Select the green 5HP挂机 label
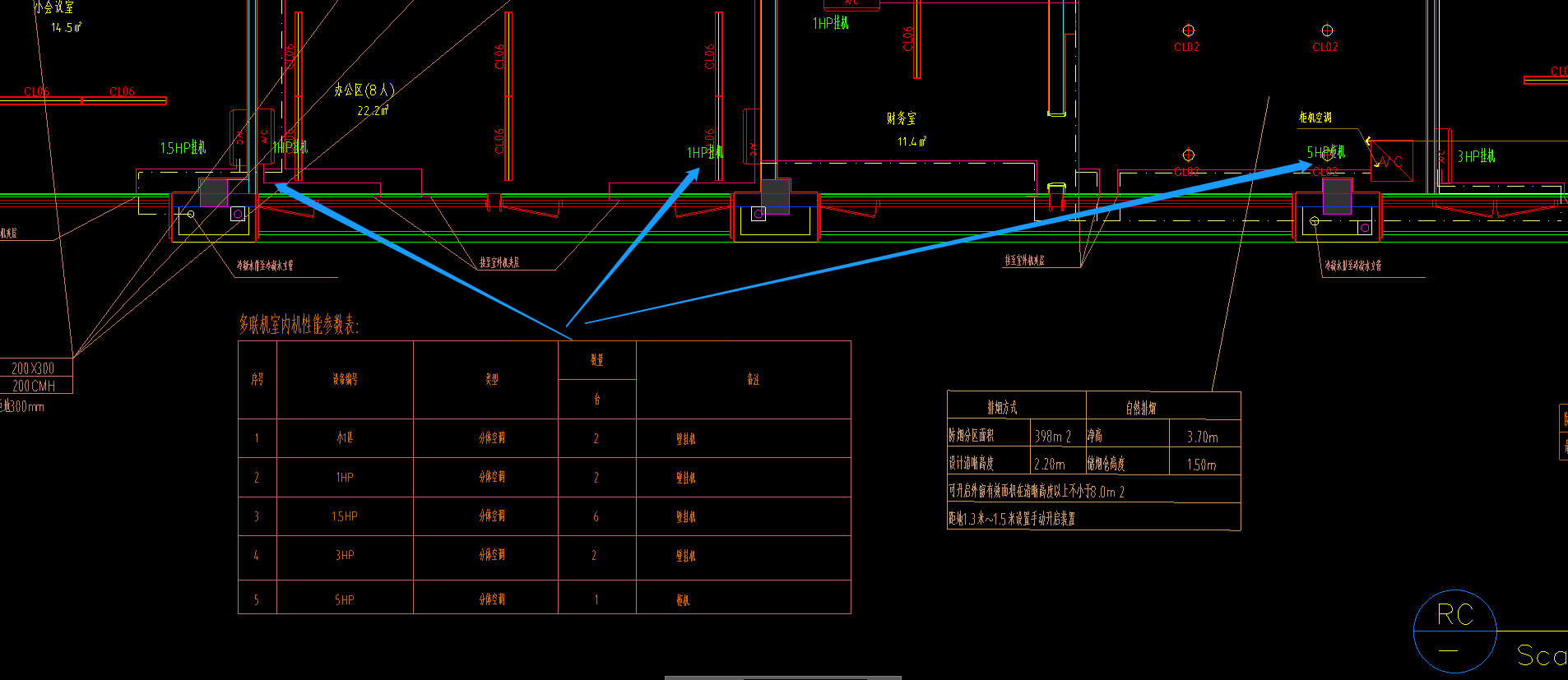Screen dimensions: 1568x680 1326,152
